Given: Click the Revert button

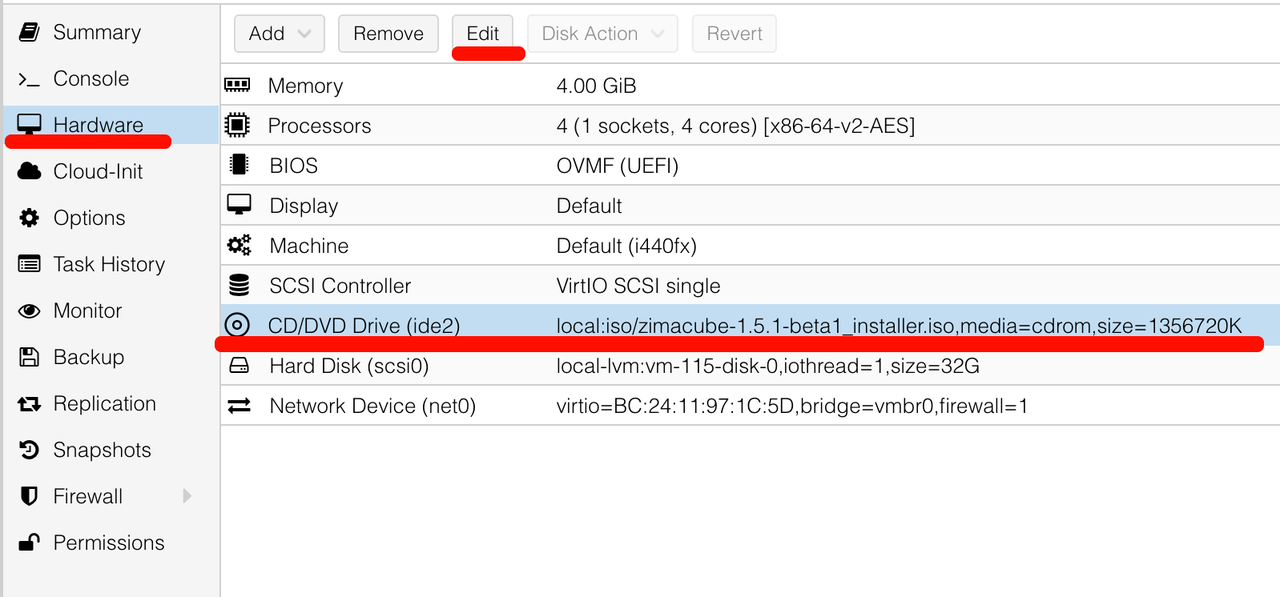Looking at the screenshot, I should [734, 34].
